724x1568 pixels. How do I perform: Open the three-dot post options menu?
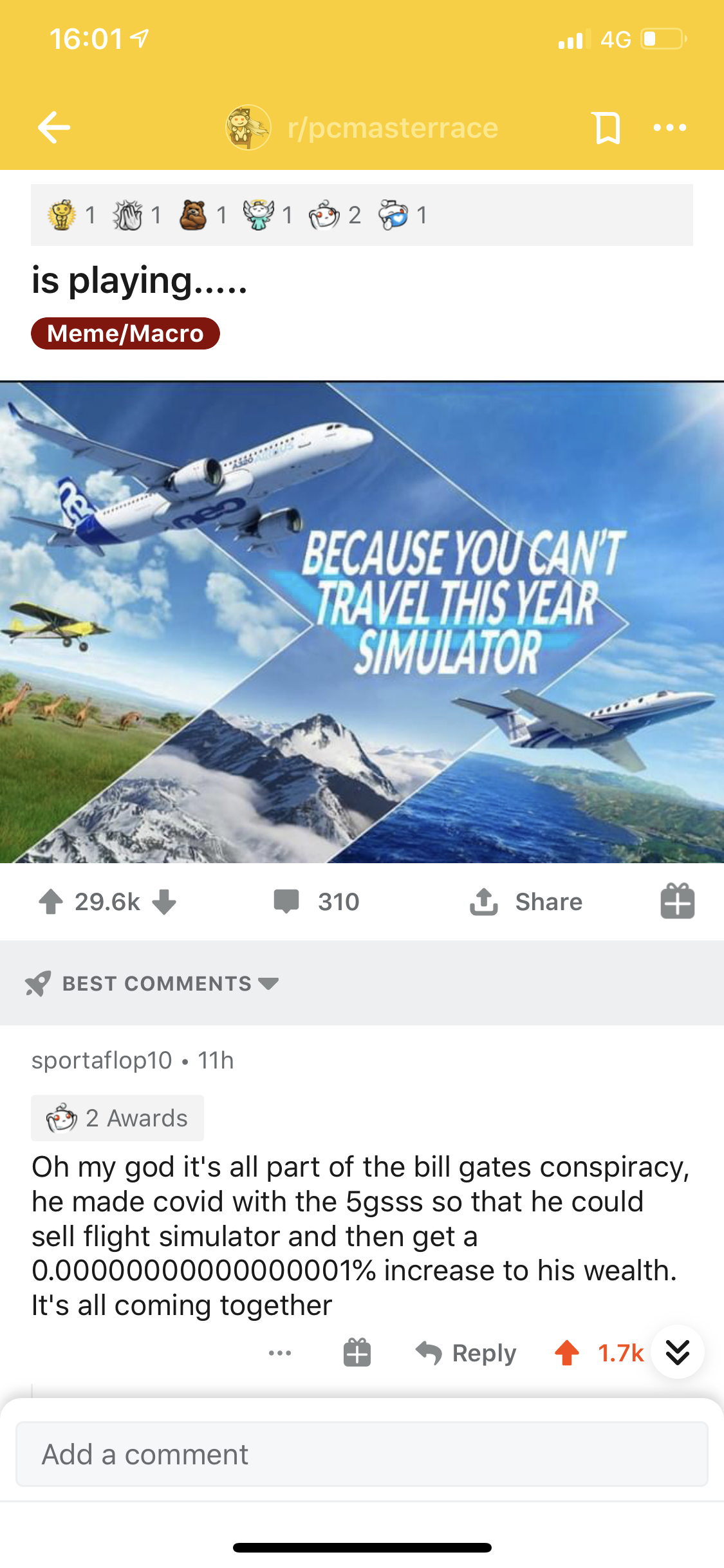(x=669, y=127)
